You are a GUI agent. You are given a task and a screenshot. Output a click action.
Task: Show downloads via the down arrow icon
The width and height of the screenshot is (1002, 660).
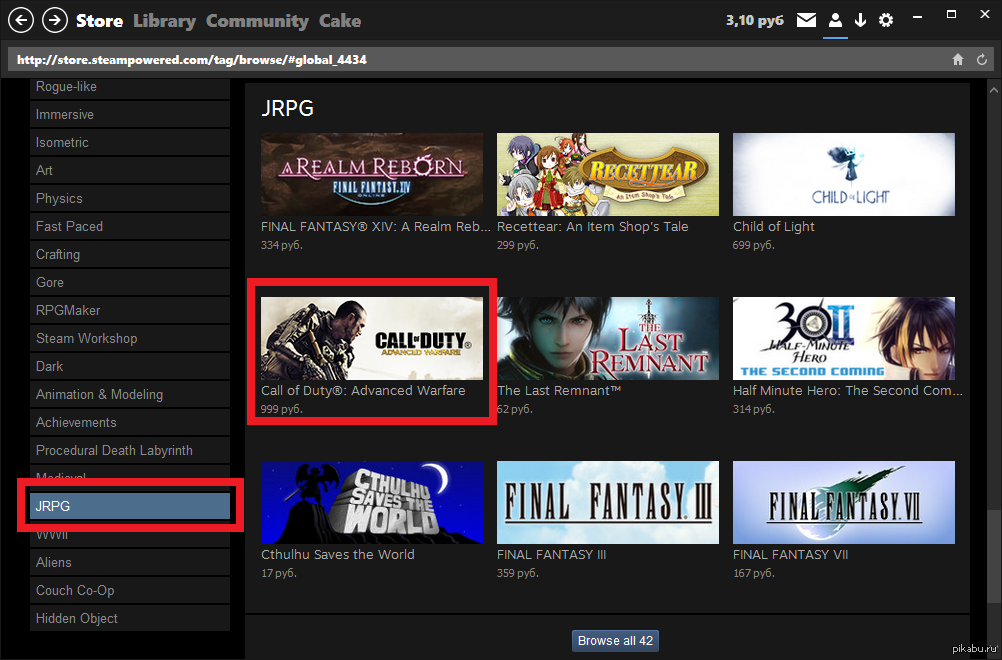click(860, 20)
